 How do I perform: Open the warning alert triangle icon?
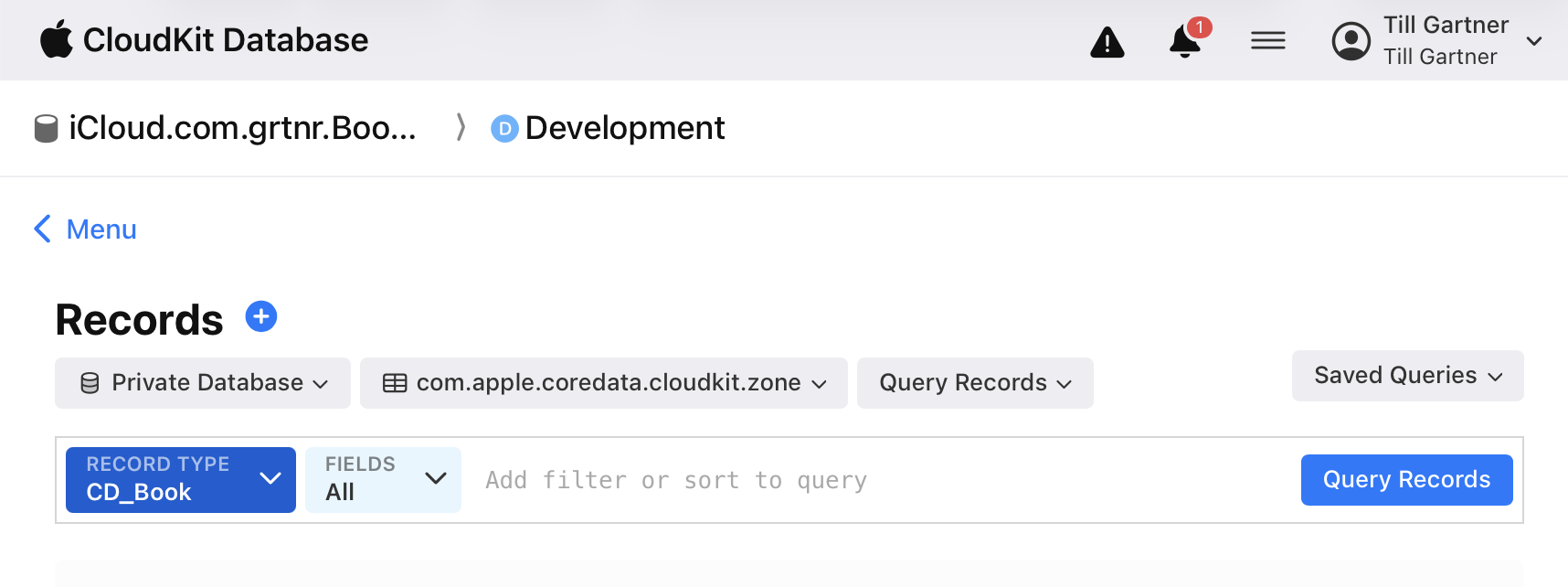[1107, 42]
